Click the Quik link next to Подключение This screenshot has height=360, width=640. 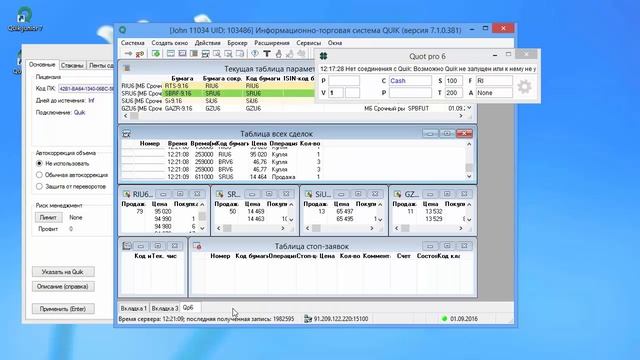click(x=79, y=112)
